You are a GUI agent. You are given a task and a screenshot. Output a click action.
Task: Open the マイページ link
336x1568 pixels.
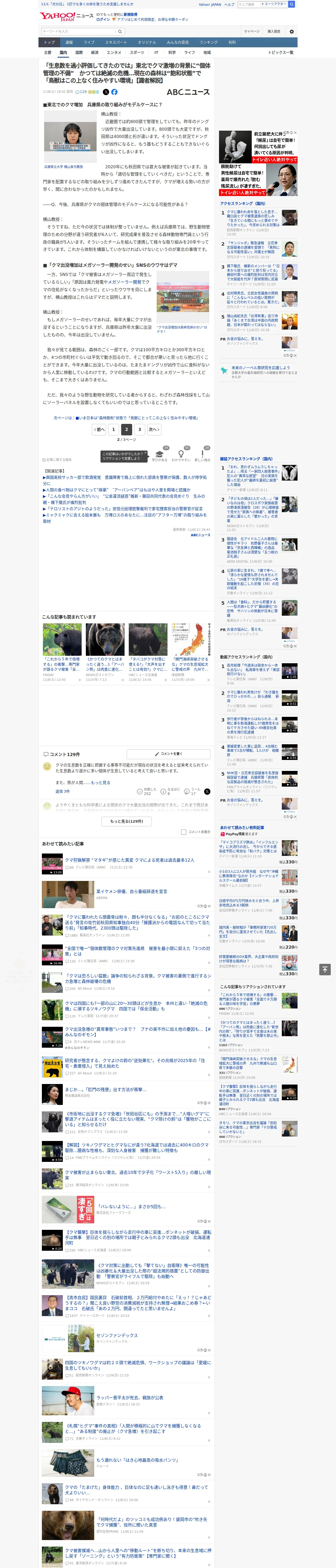point(251,32)
